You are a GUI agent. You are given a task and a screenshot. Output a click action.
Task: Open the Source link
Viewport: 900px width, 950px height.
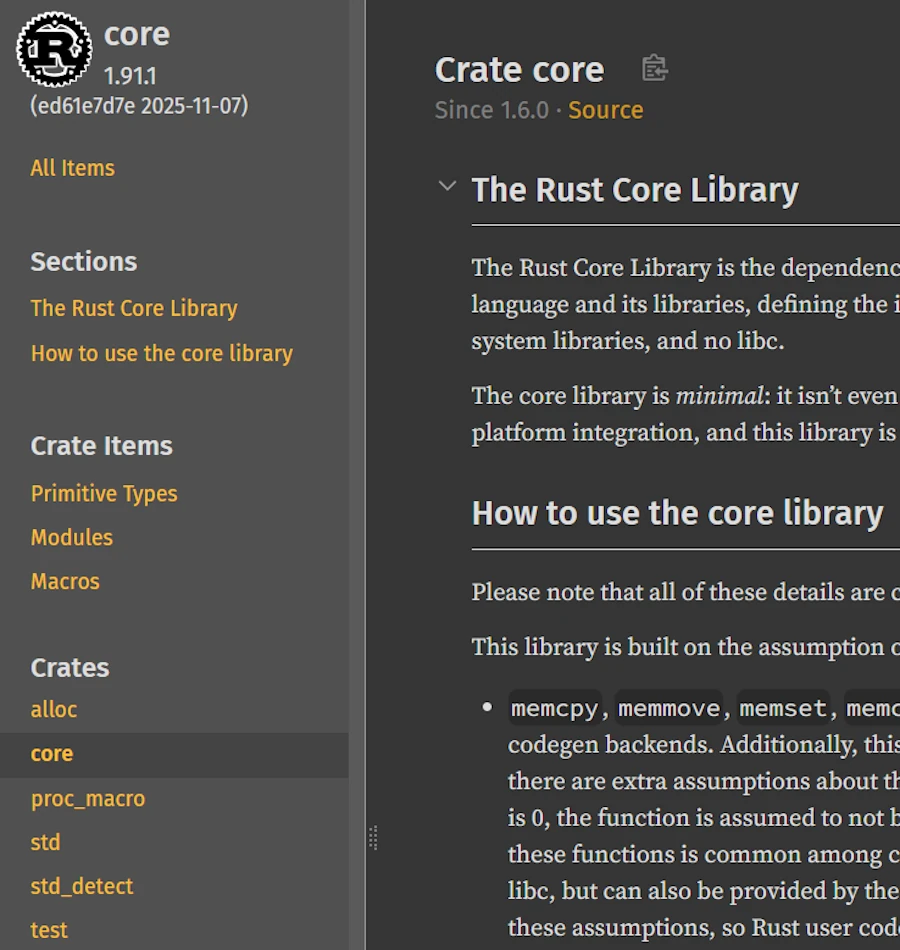click(x=605, y=110)
